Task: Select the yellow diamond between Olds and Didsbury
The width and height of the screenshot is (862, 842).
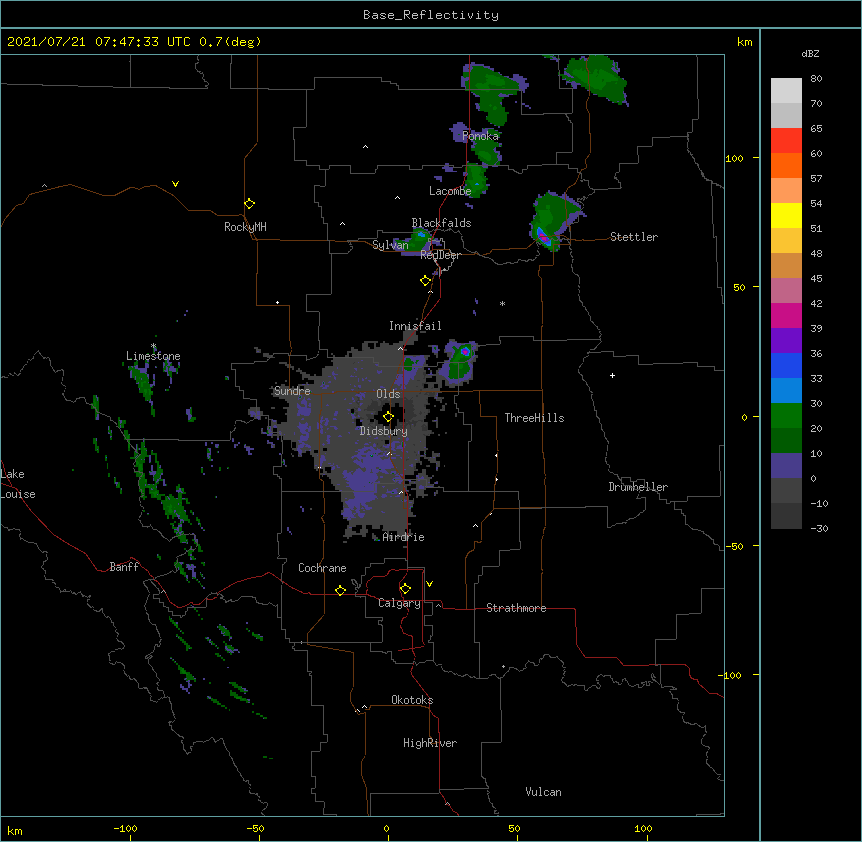Action: click(x=388, y=417)
